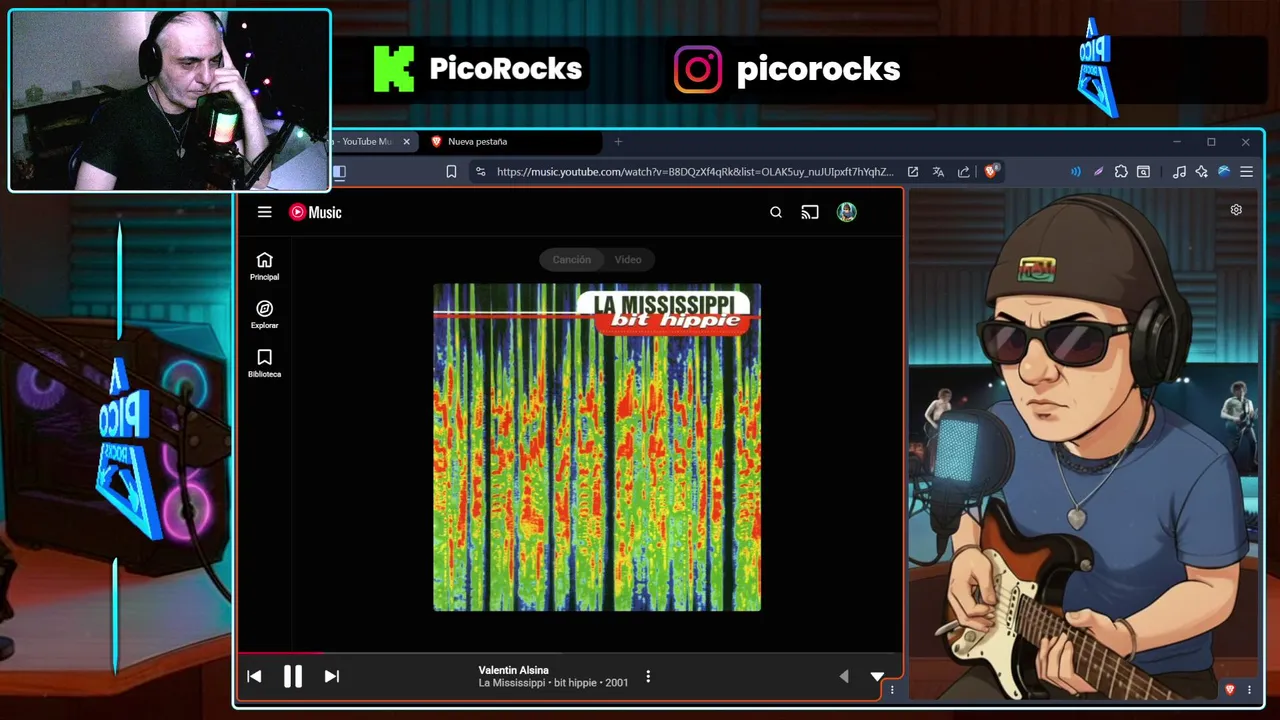Open the Explorar section
The width and height of the screenshot is (1280, 720).
tap(264, 315)
